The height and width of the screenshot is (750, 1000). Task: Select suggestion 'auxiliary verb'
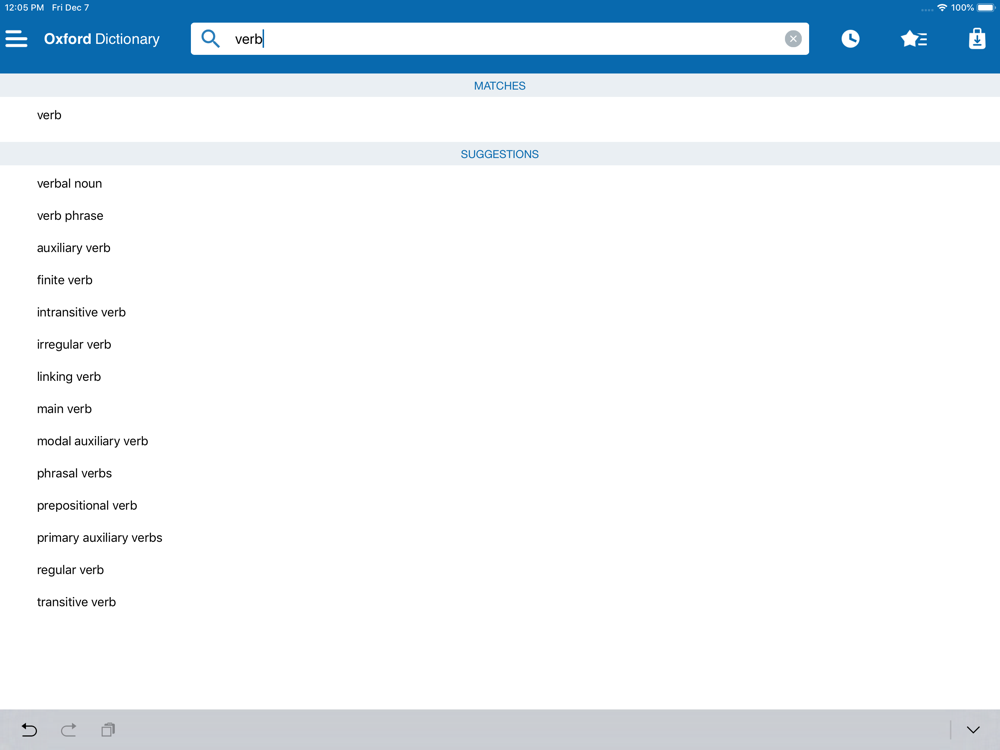point(499,248)
